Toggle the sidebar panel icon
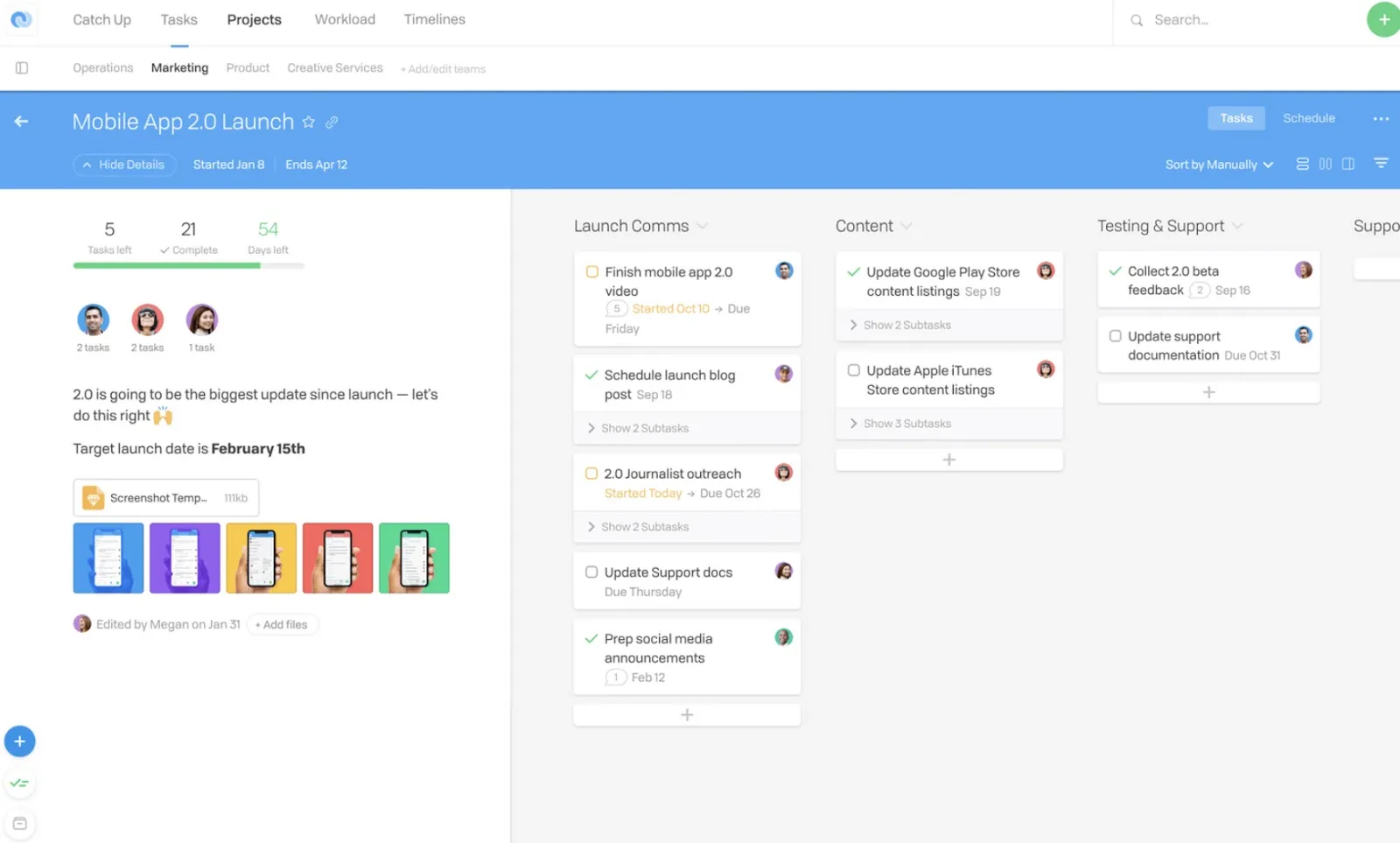This screenshot has height=843, width=1400. coord(22,67)
